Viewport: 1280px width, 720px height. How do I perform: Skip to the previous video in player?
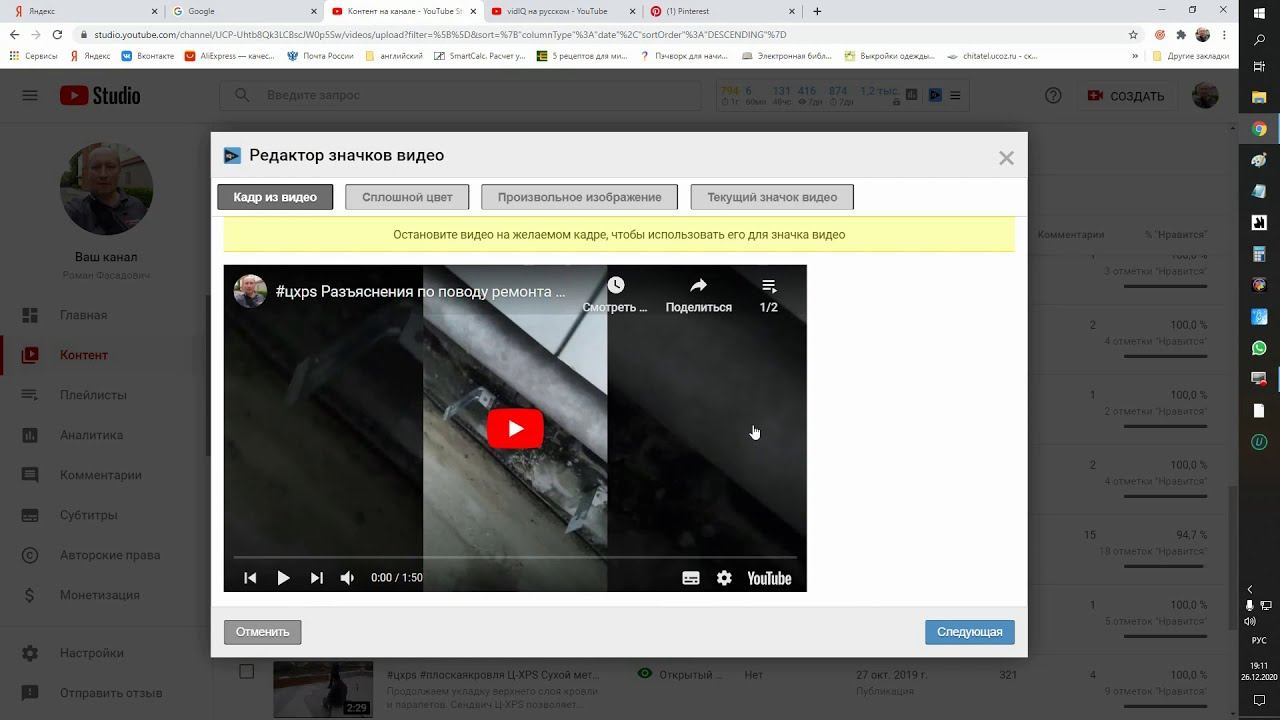[250, 578]
